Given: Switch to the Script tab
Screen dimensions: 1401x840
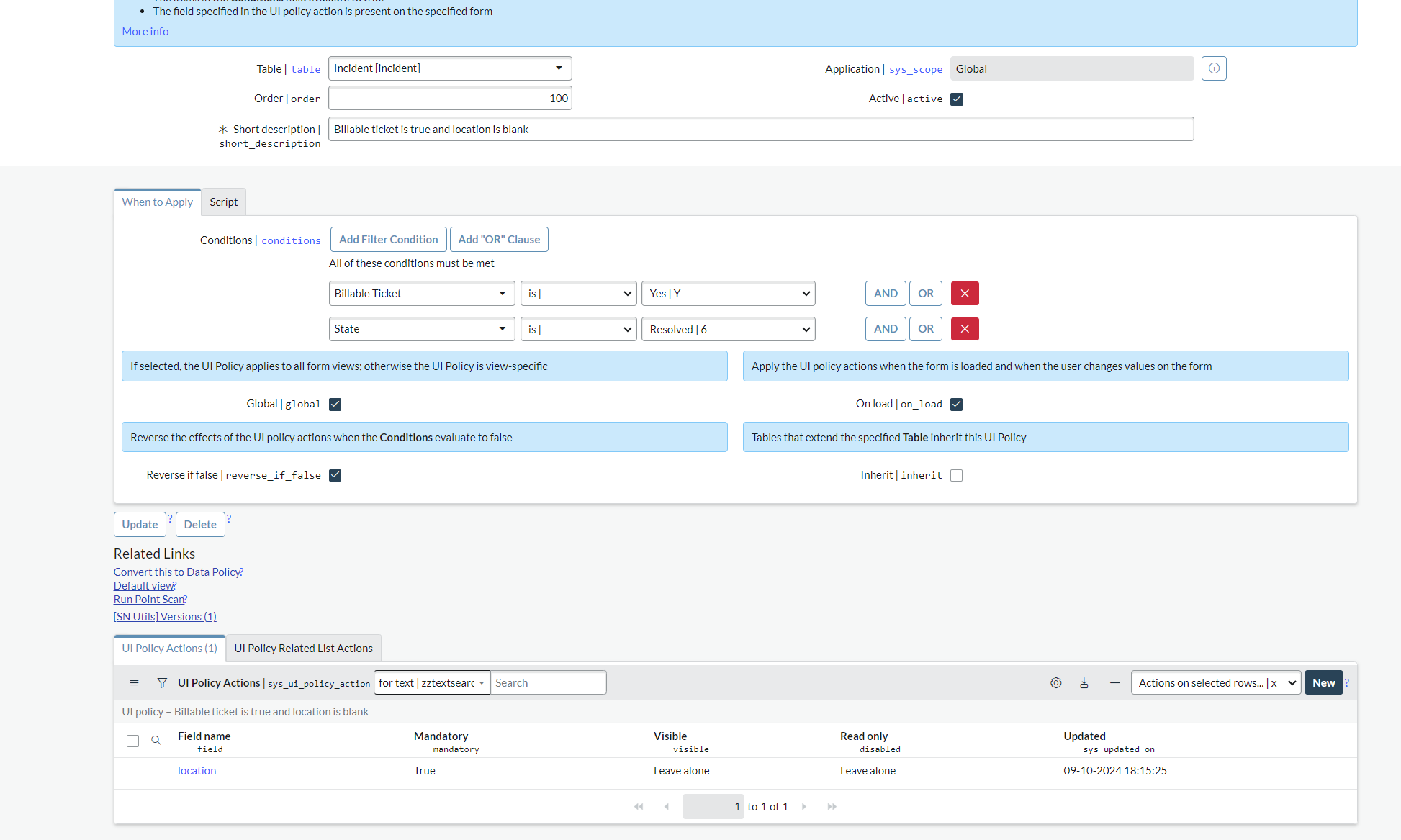Looking at the screenshot, I should 224,202.
